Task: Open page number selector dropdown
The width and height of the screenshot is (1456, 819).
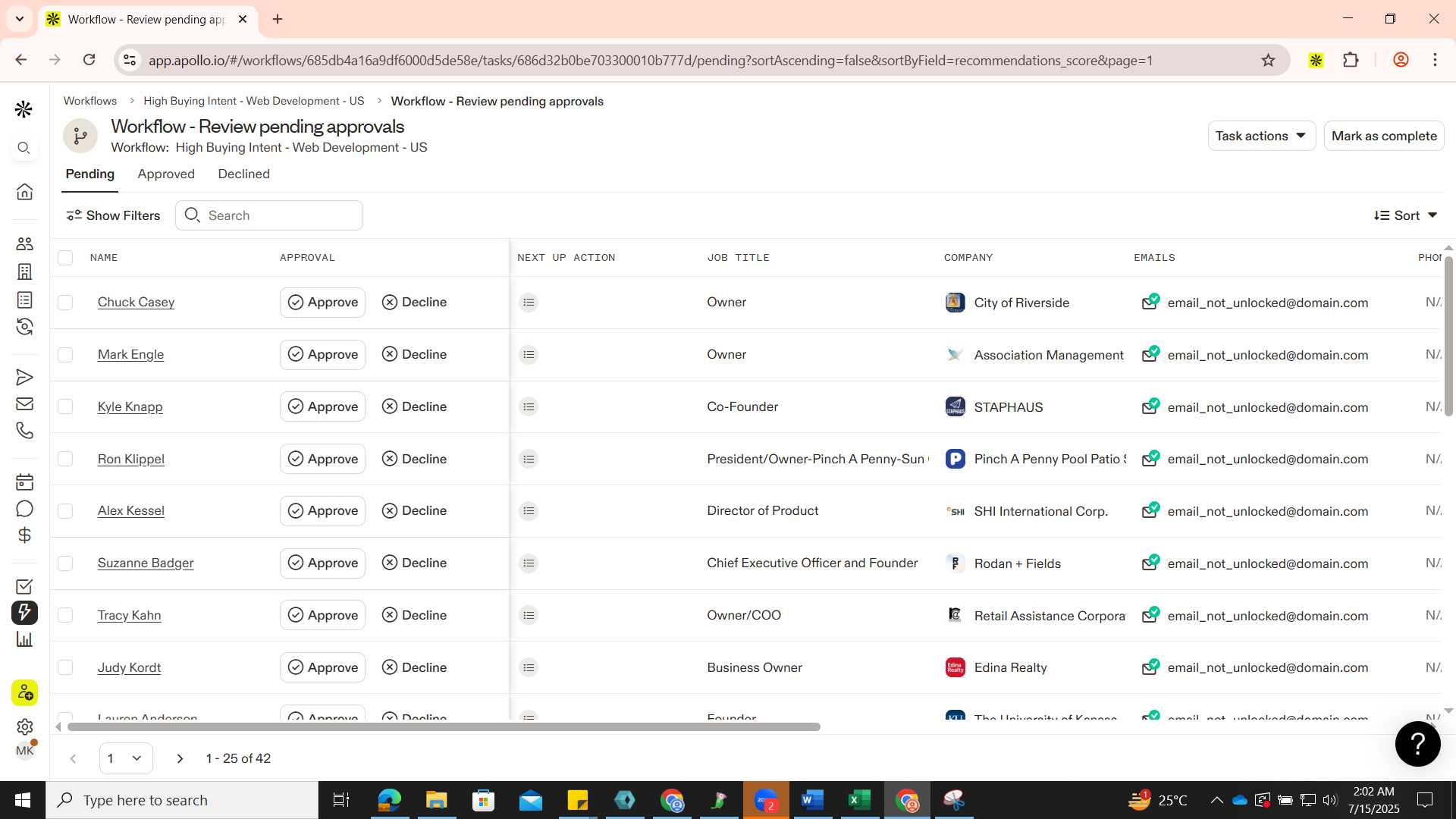Action: 126,758
